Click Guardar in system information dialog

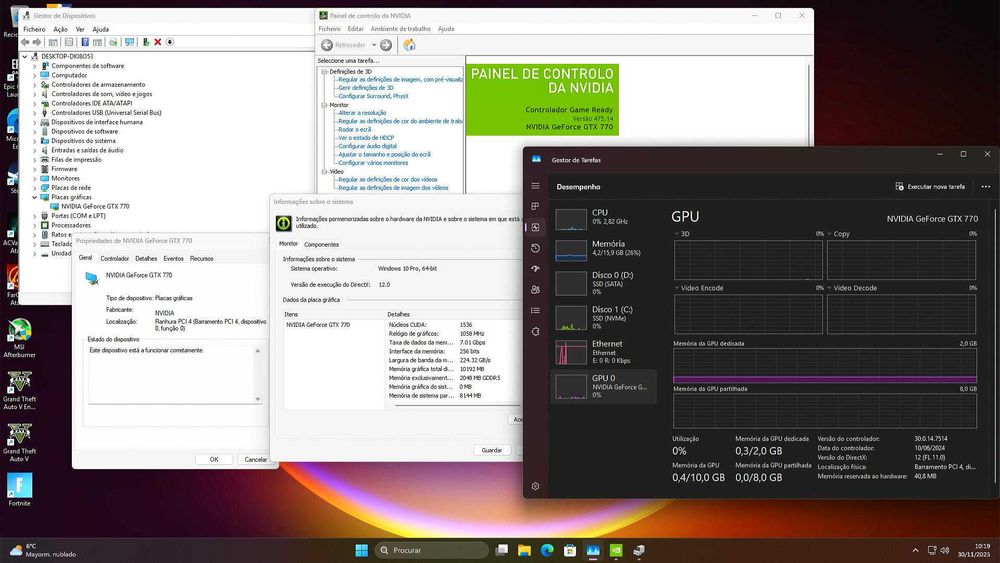tap(492, 450)
